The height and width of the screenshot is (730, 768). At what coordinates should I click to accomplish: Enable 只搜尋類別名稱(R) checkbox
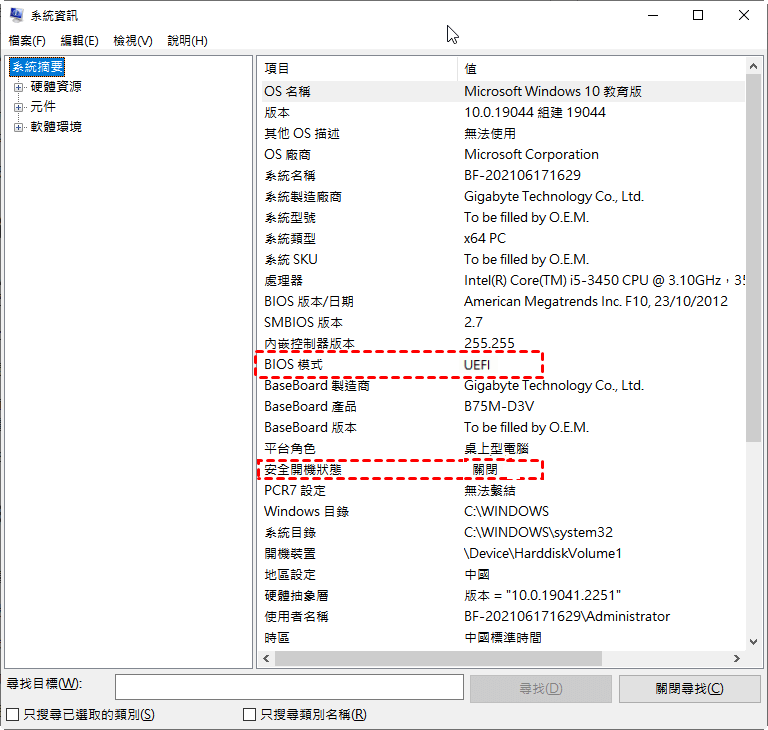(x=249, y=714)
